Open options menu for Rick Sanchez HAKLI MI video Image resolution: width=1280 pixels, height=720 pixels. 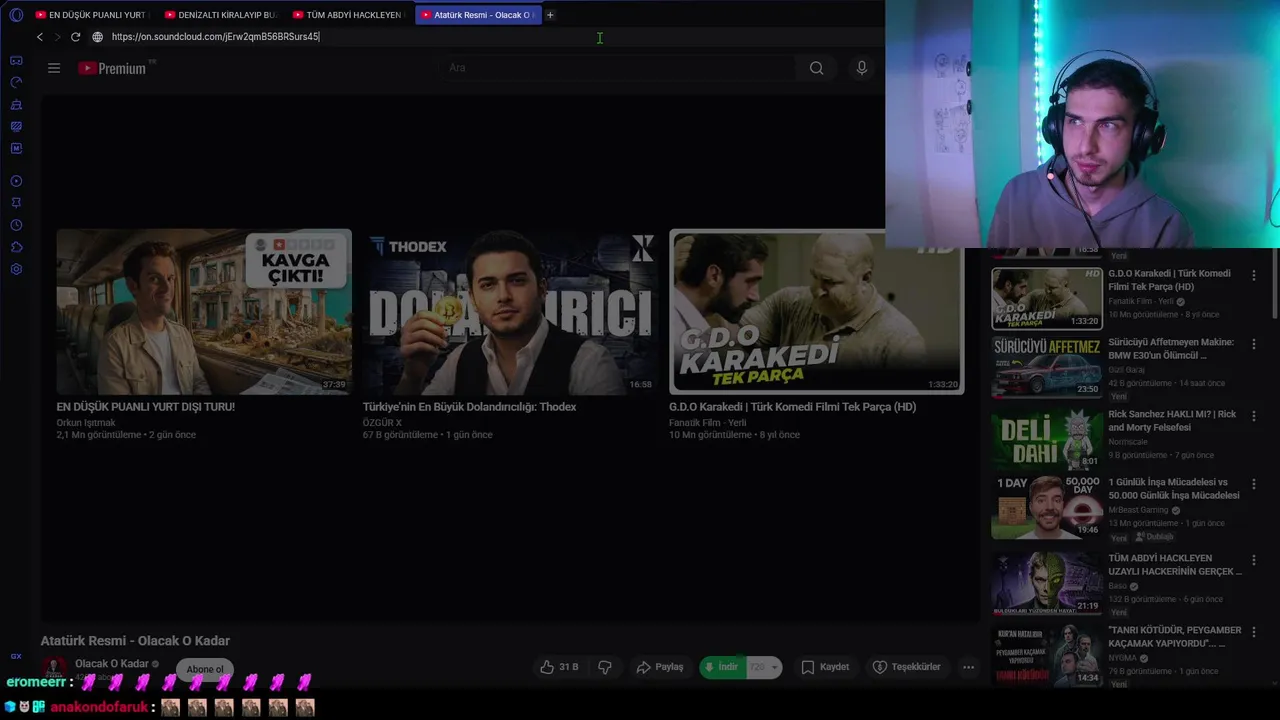click(x=1254, y=416)
